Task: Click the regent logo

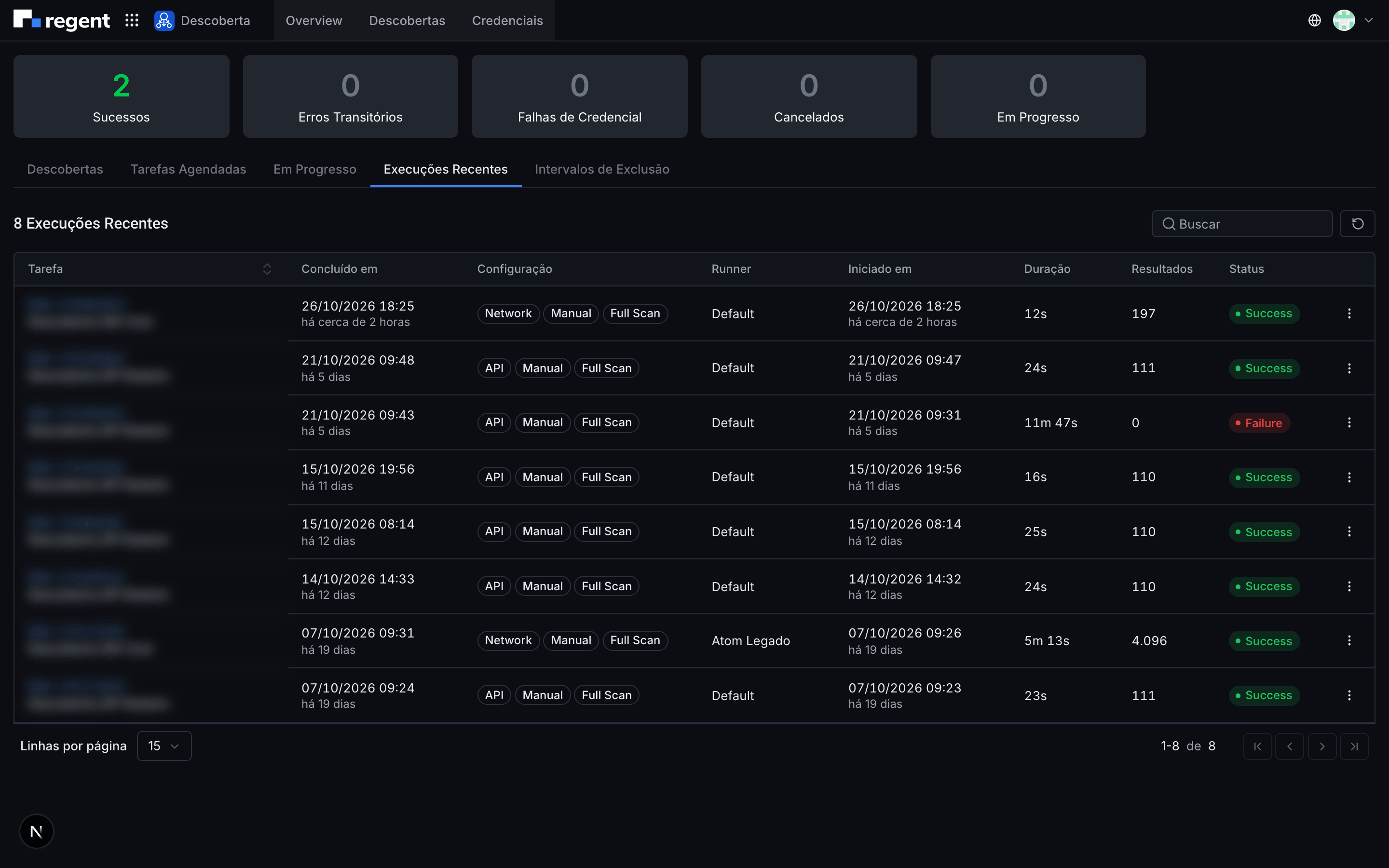Action: pyautogui.click(x=61, y=21)
